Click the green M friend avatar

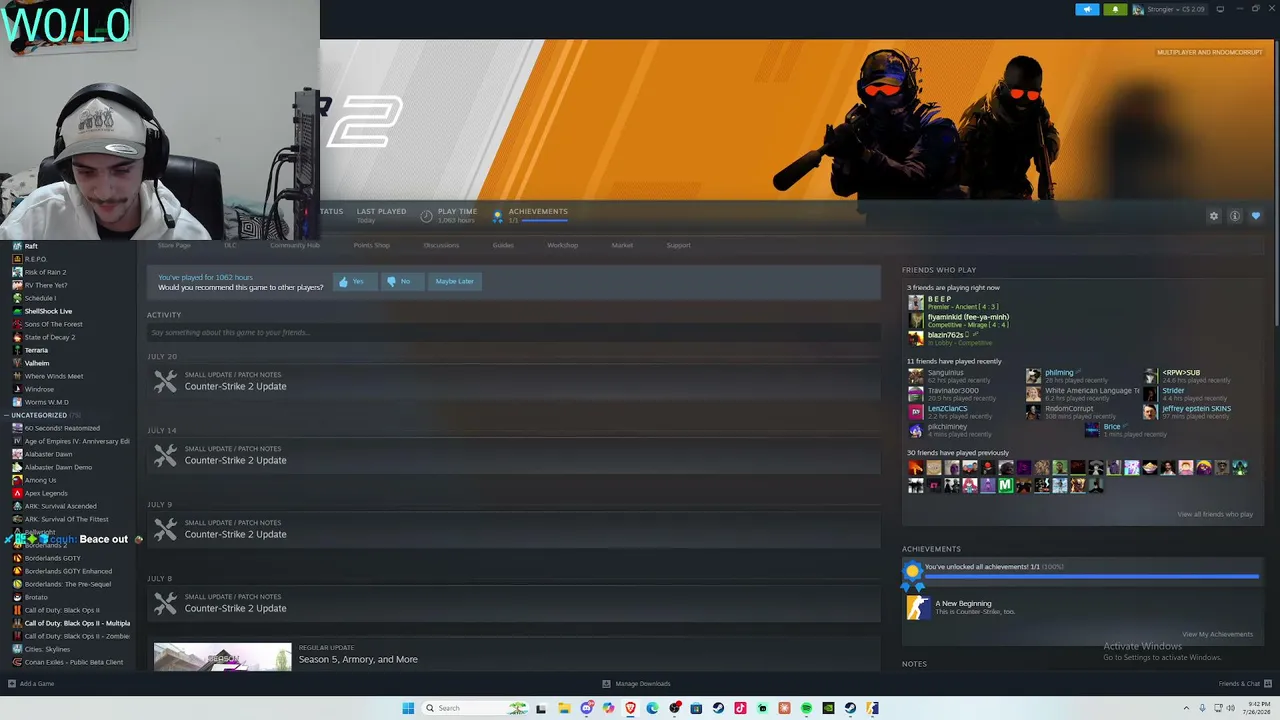pyautogui.click(x=1005, y=486)
